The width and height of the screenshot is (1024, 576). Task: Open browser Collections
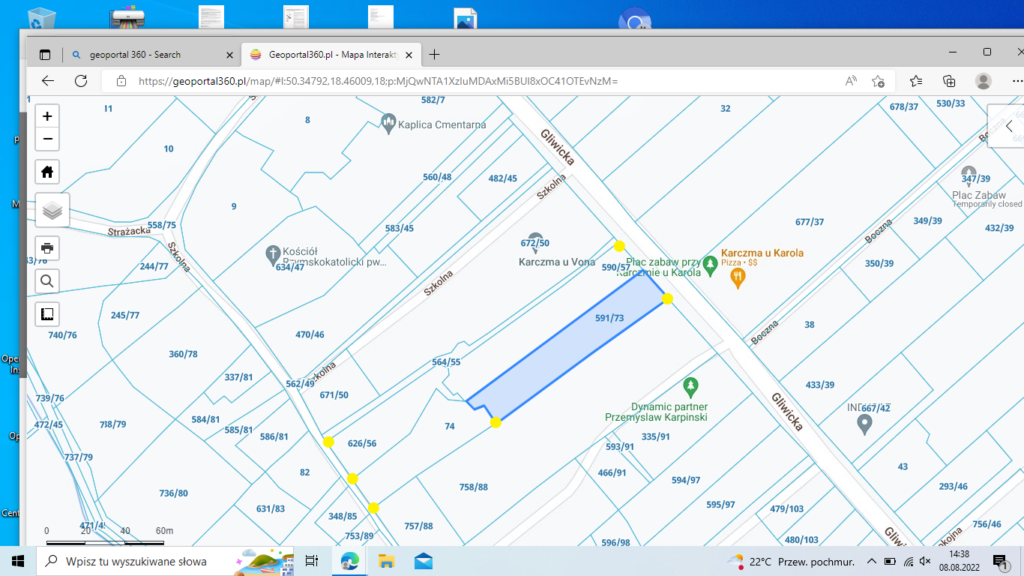pyautogui.click(x=949, y=81)
